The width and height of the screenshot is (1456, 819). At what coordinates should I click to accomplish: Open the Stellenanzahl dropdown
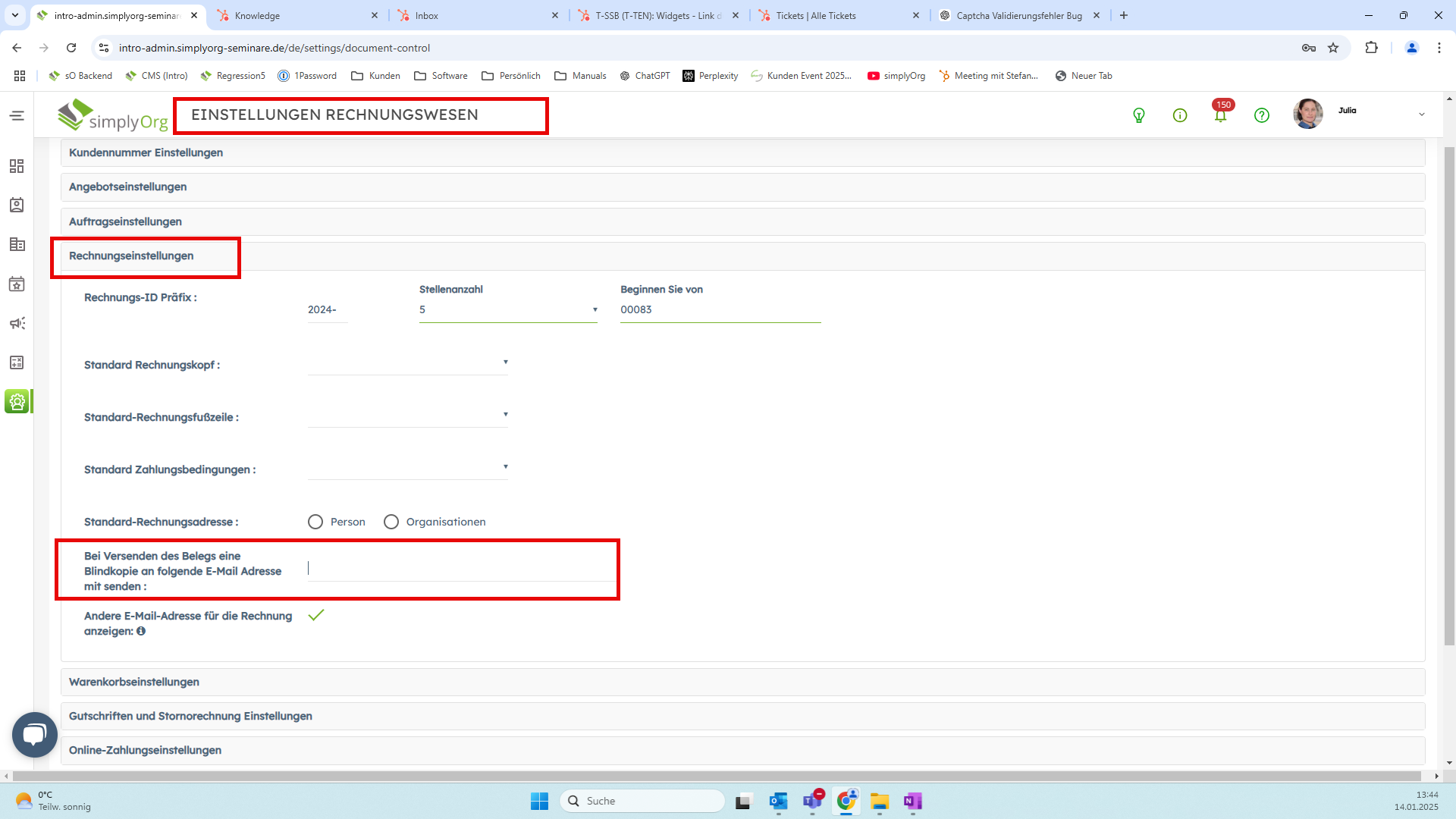(507, 309)
